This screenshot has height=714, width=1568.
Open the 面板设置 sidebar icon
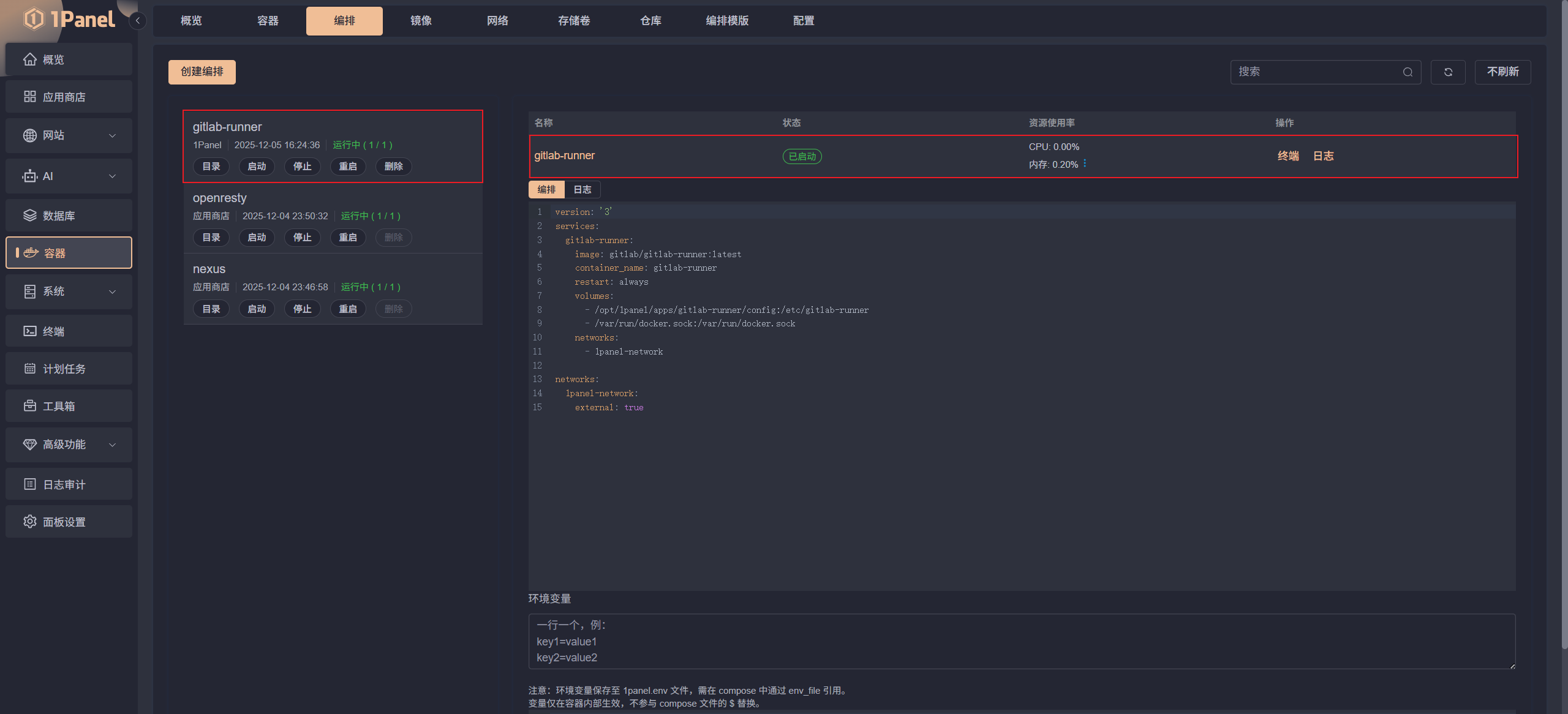(x=31, y=521)
